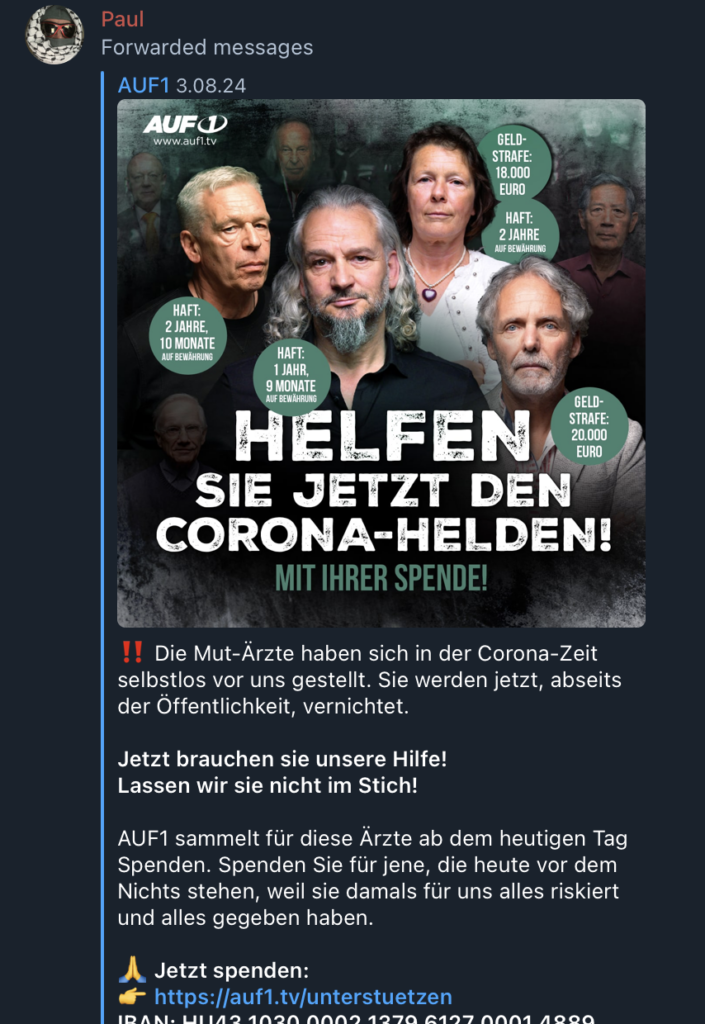705x1024 pixels.
Task: Click the Haft 2 Jahre 10 Monate badge
Action: coord(187,335)
